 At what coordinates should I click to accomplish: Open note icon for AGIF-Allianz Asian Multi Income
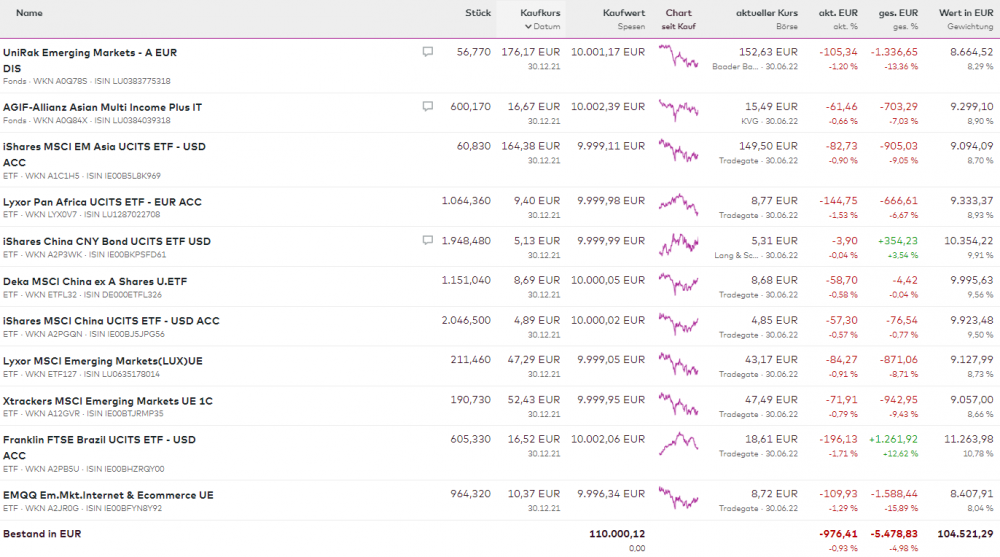tap(428, 106)
